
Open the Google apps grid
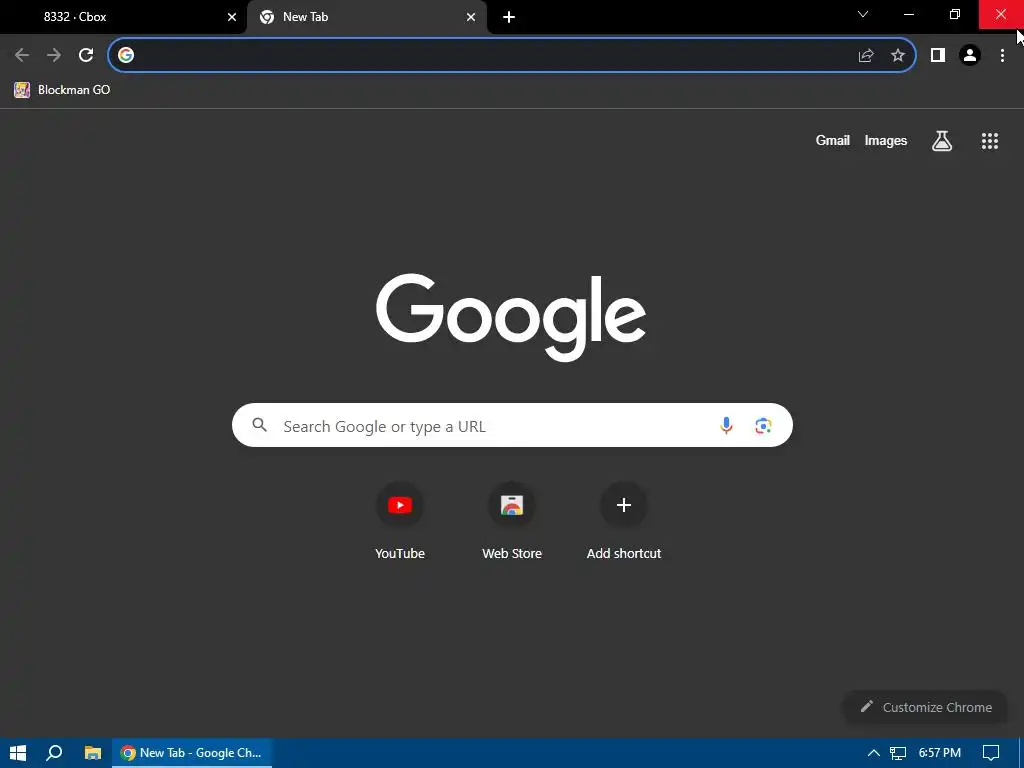990,140
